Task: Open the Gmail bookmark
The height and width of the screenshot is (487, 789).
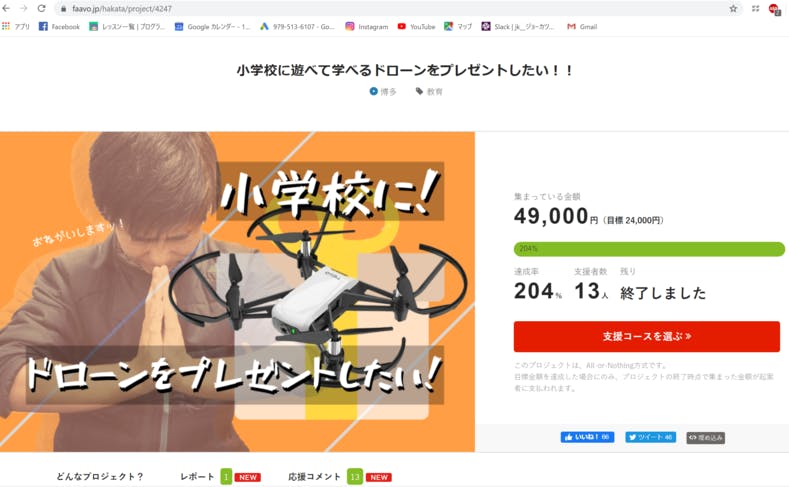Action: [x=582, y=27]
